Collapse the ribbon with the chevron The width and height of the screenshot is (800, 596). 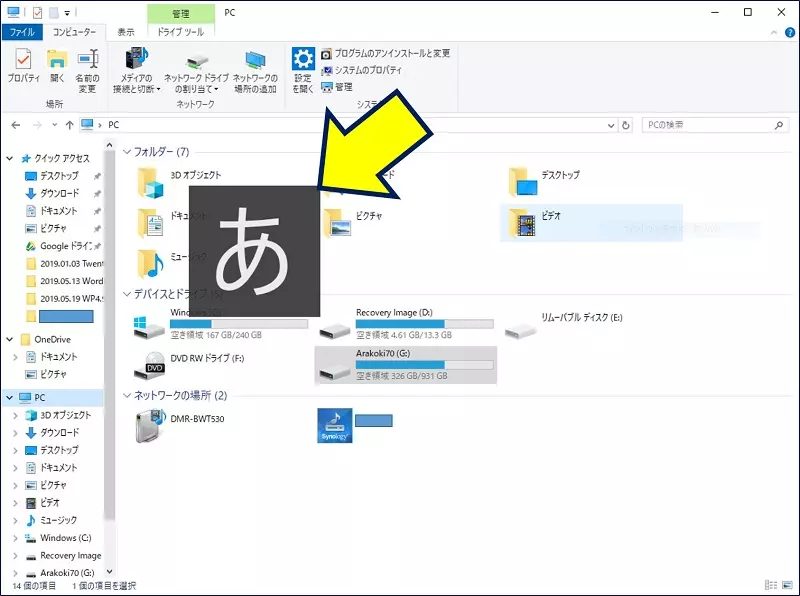(x=774, y=33)
